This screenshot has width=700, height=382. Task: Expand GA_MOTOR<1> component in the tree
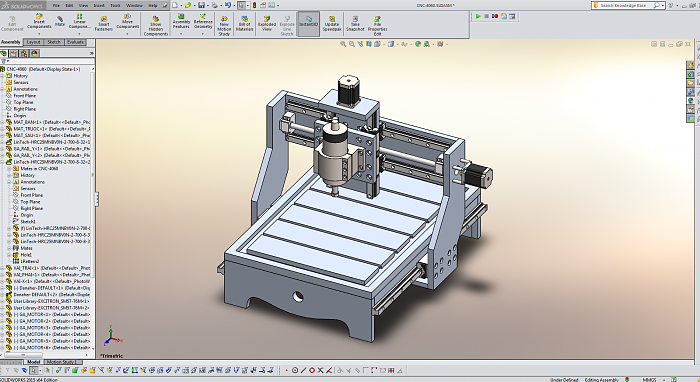point(2,314)
